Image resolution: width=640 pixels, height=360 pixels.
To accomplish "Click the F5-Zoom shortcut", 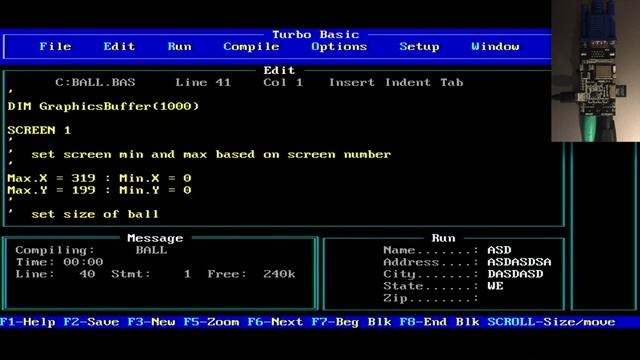I will pos(211,322).
